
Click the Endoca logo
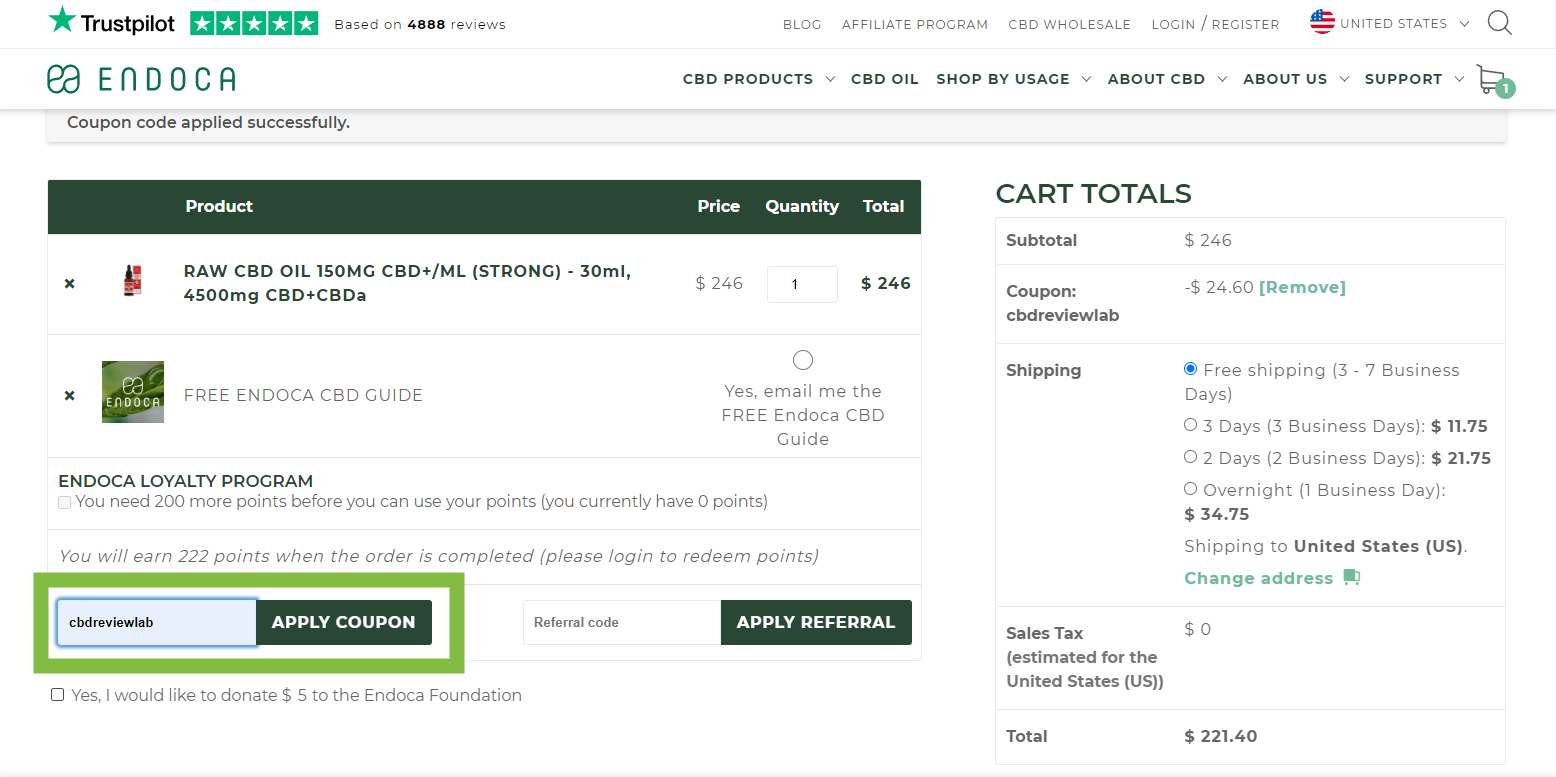click(141, 79)
